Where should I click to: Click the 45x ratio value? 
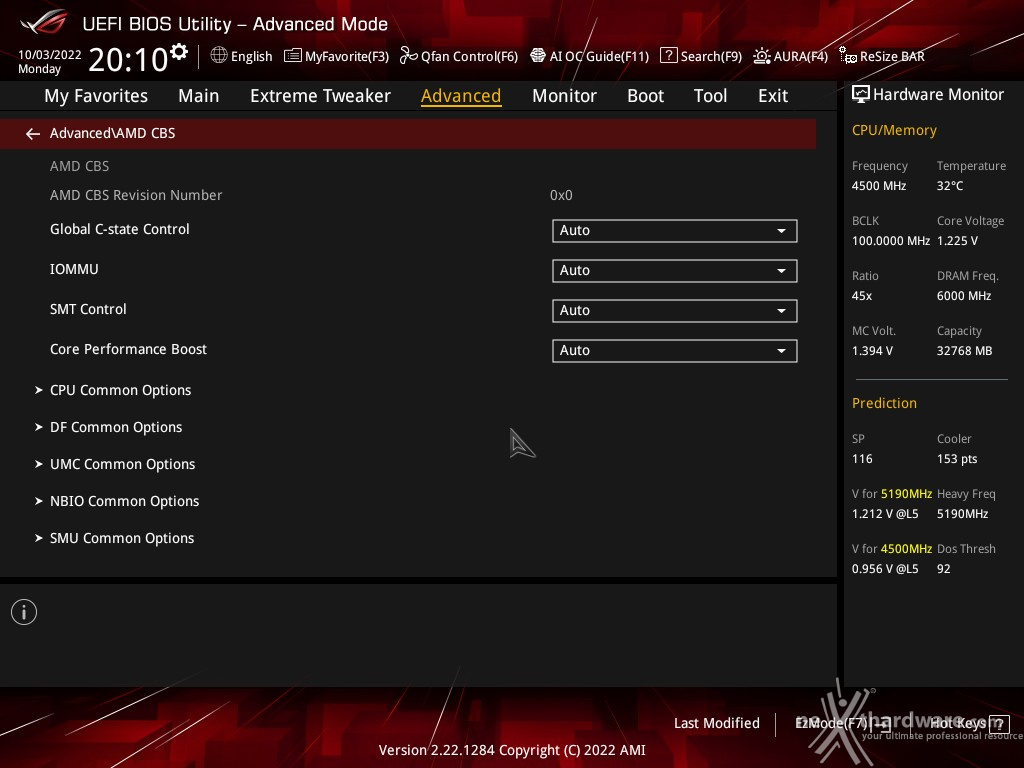pos(861,296)
